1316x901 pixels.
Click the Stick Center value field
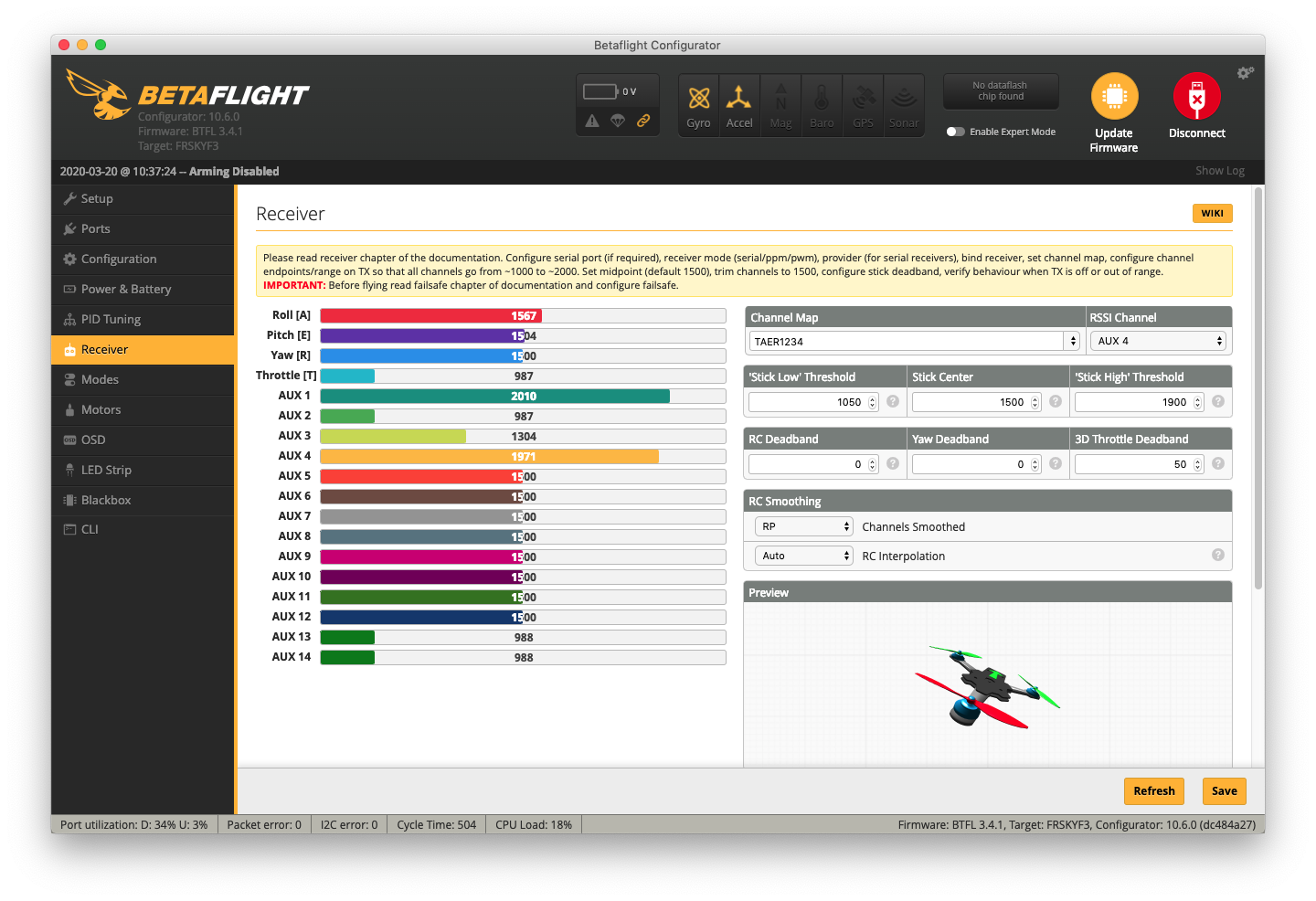click(976, 402)
